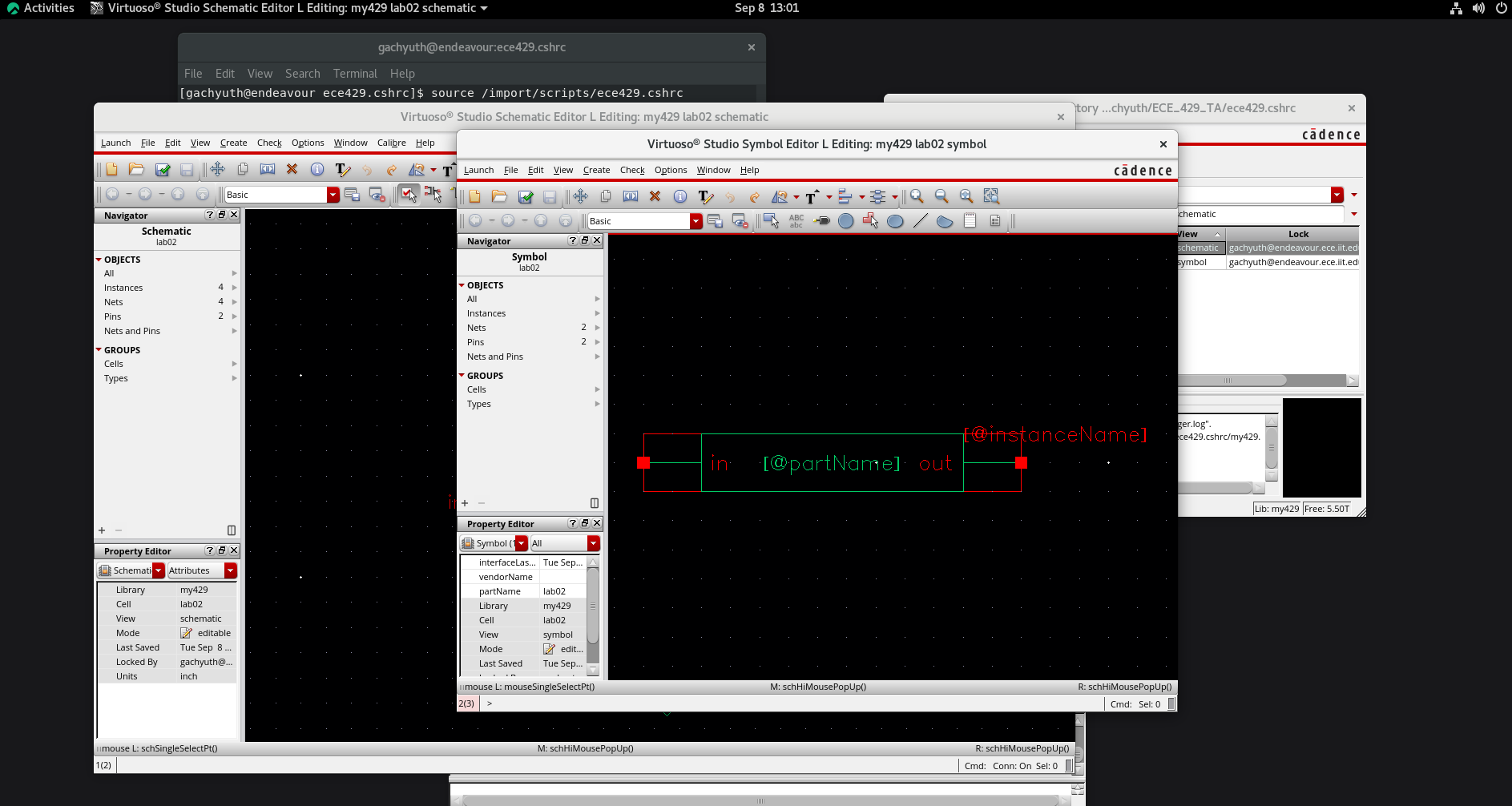Click Check and Save icon in Schematic Editor
Screen dimensions: 1512x806
coord(163,169)
